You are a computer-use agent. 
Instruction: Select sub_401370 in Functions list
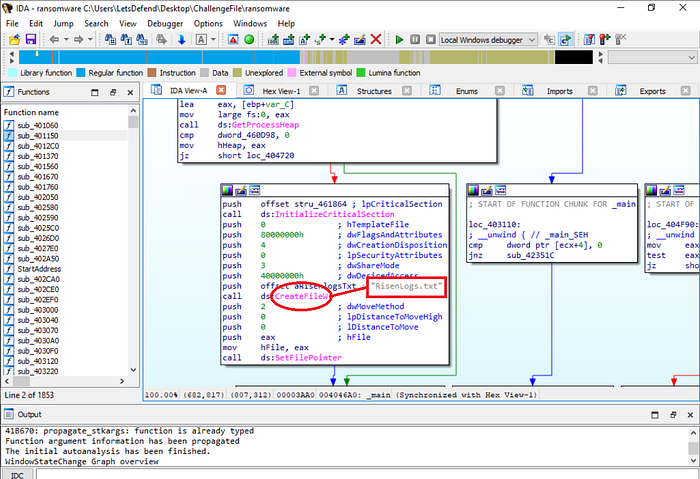(x=38, y=156)
